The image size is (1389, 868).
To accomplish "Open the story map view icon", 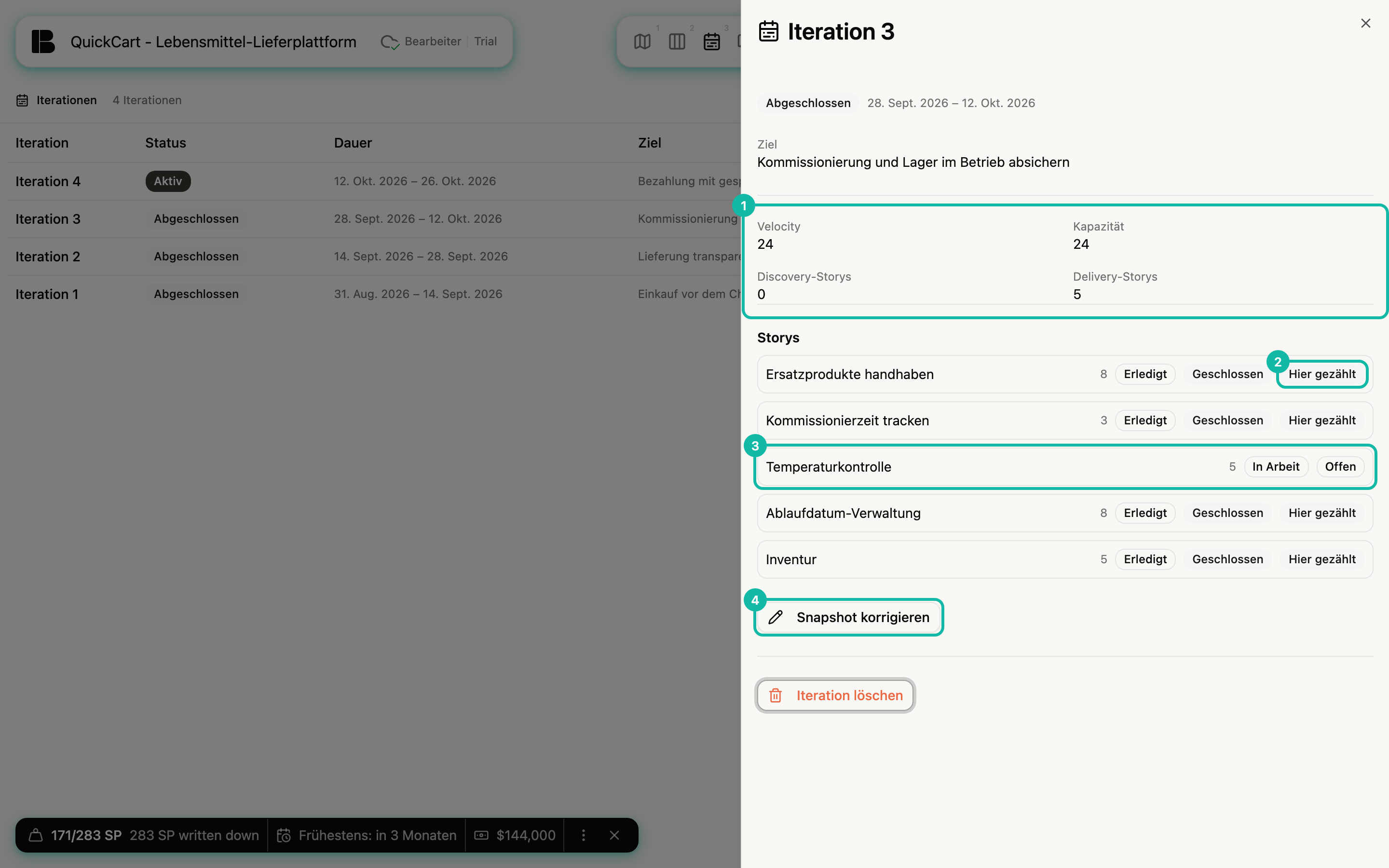I will point(642,41).
